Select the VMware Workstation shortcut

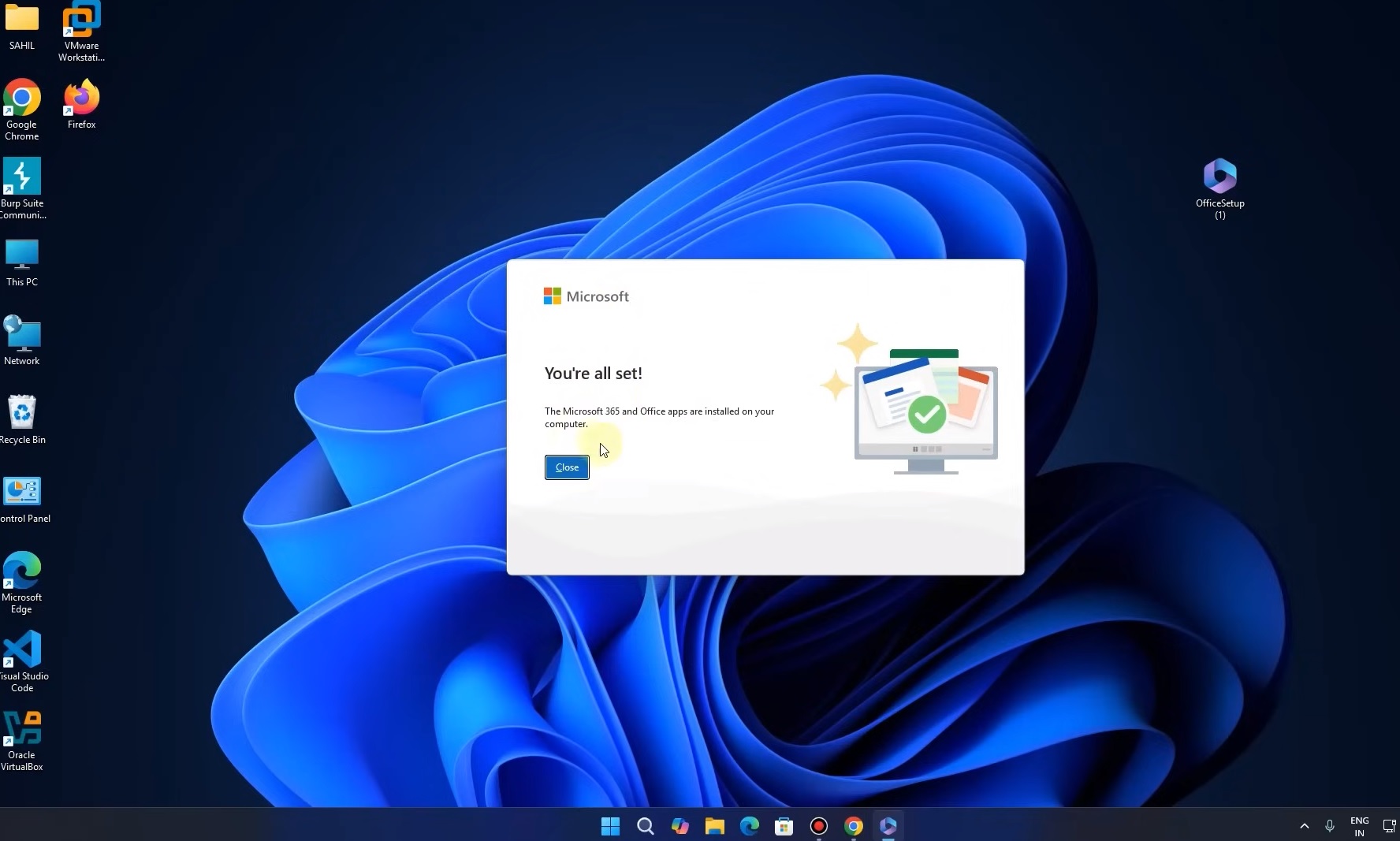click(81, 32)
